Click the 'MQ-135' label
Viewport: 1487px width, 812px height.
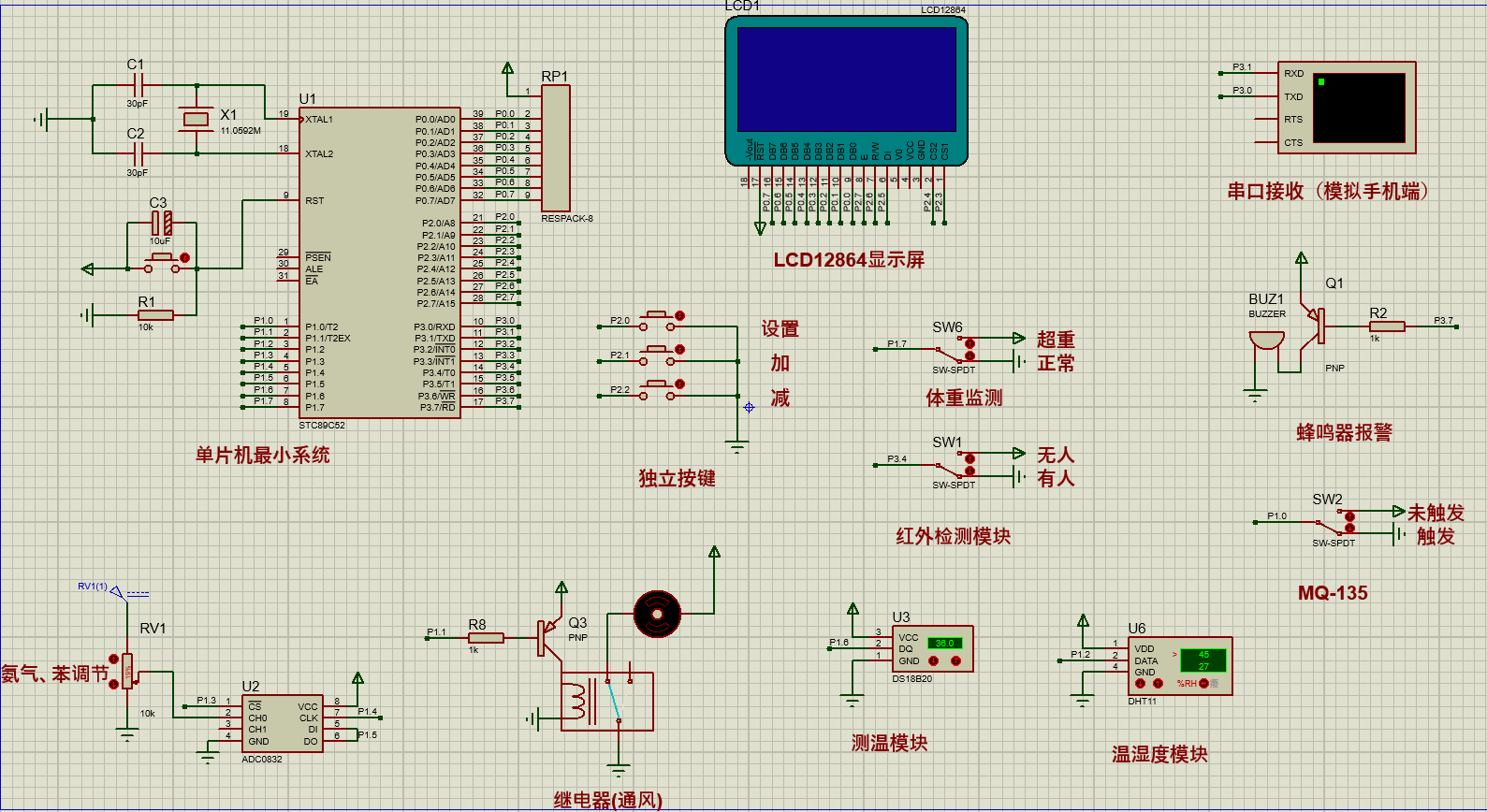click(x=1333, y=593)
